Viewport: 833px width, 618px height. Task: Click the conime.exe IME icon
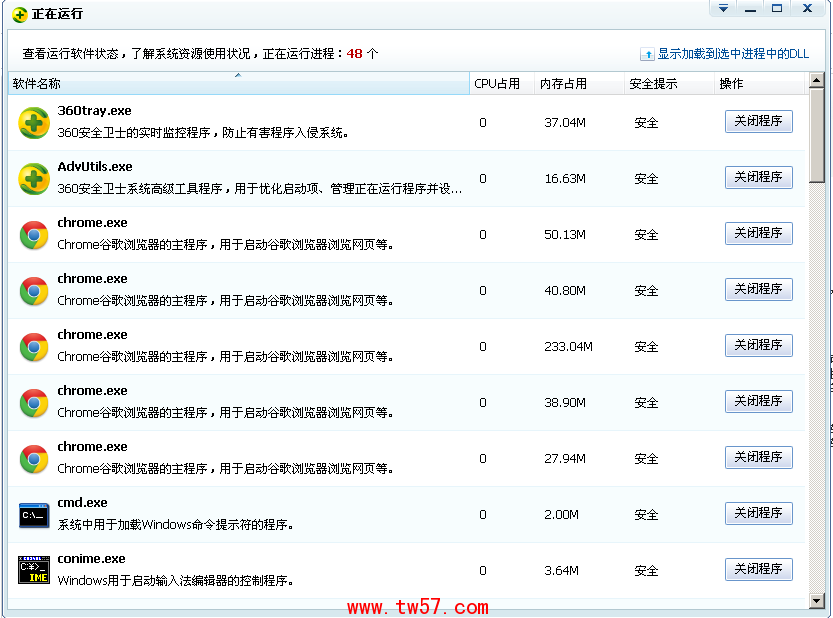click(x=34, y=570)
